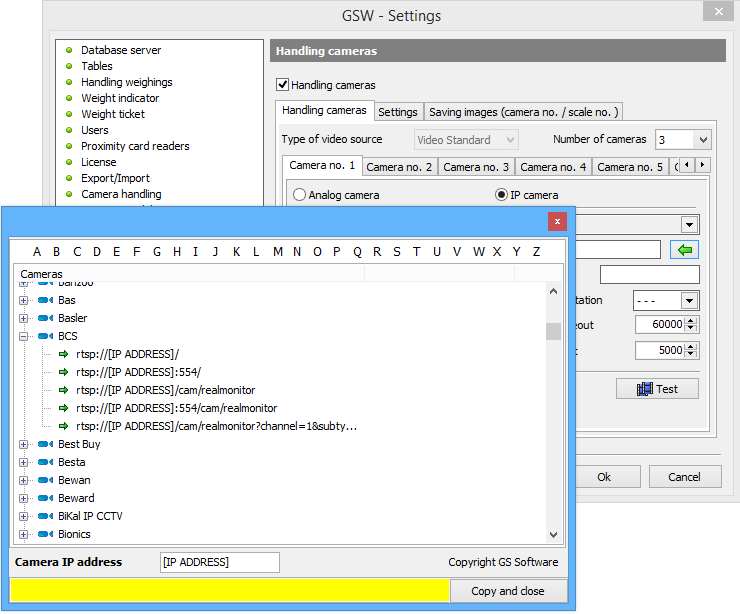Click the Cancel button

(684, 477)
